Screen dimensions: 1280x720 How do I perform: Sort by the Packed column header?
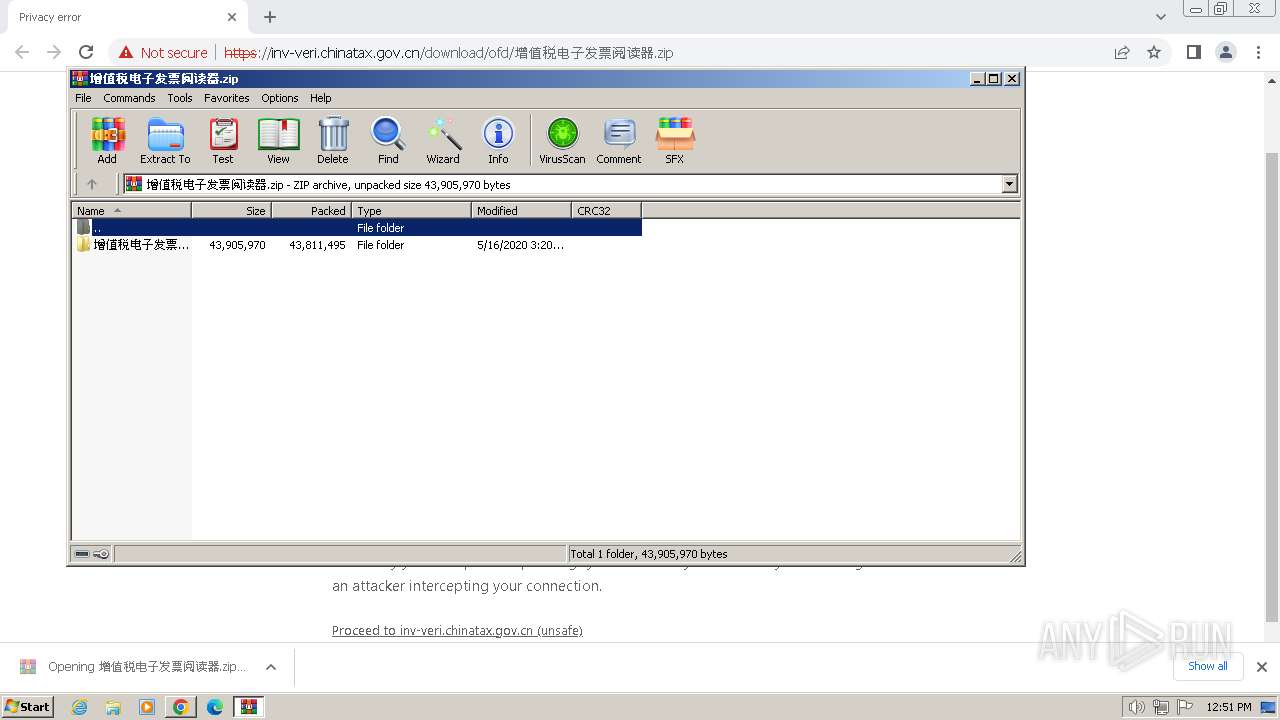coord(311,210)
